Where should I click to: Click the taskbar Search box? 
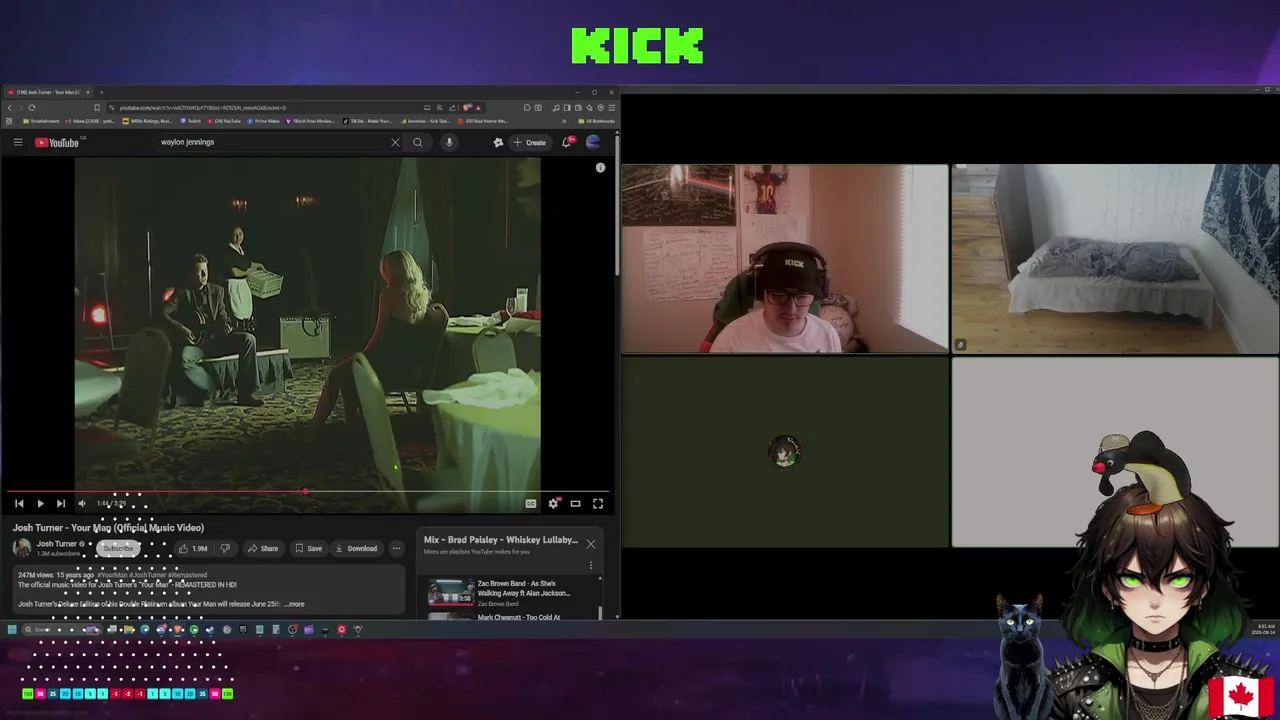(x=60, y=630)
